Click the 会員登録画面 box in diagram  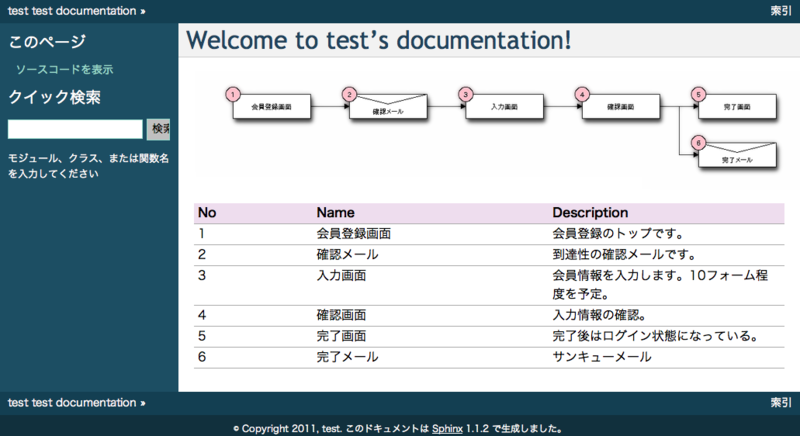point(271,107)
